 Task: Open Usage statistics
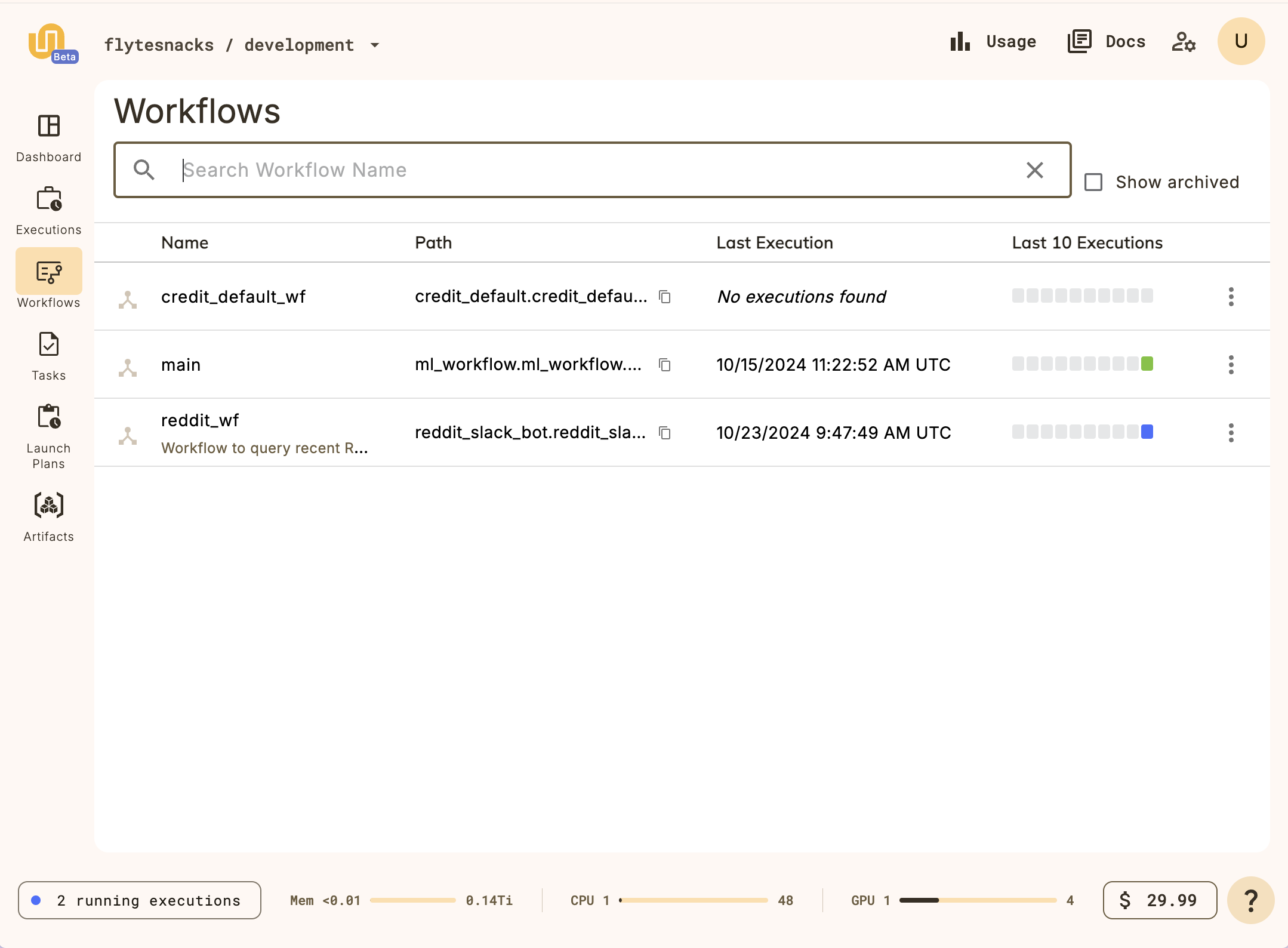(992, 42)
